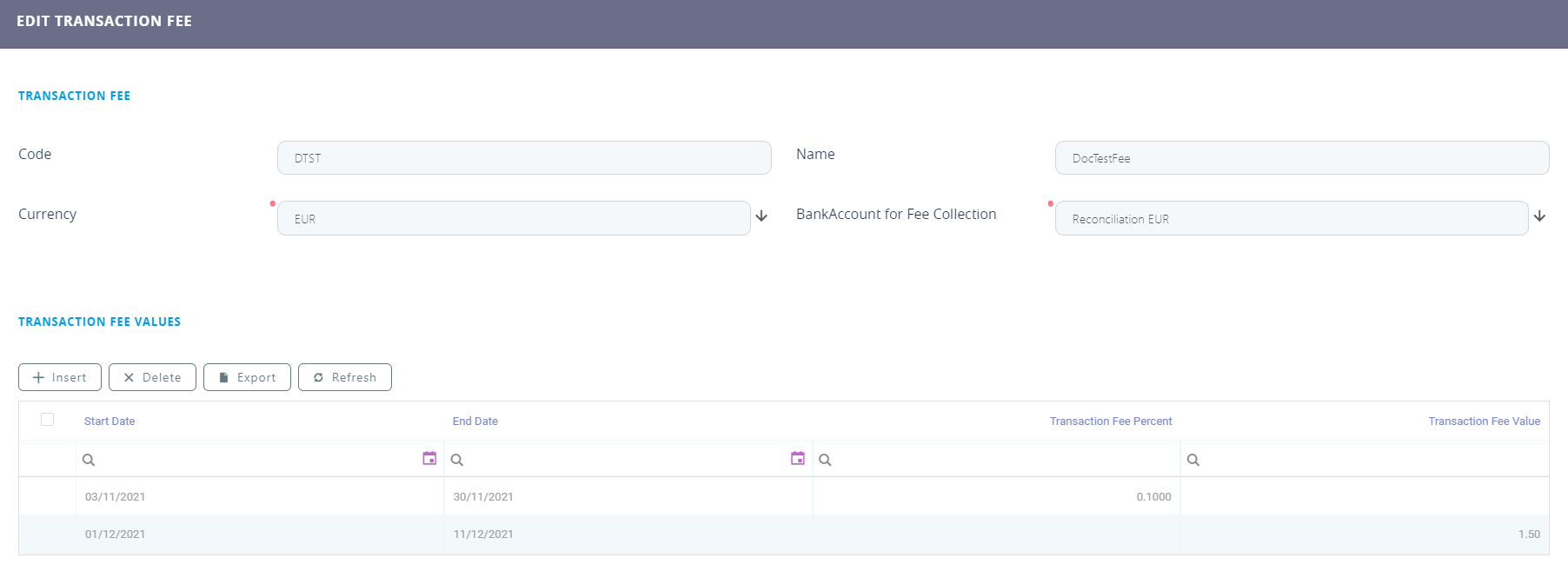Sort by End Date column header
This screenshot has width=1568, height=571.
tap(475, 422)
